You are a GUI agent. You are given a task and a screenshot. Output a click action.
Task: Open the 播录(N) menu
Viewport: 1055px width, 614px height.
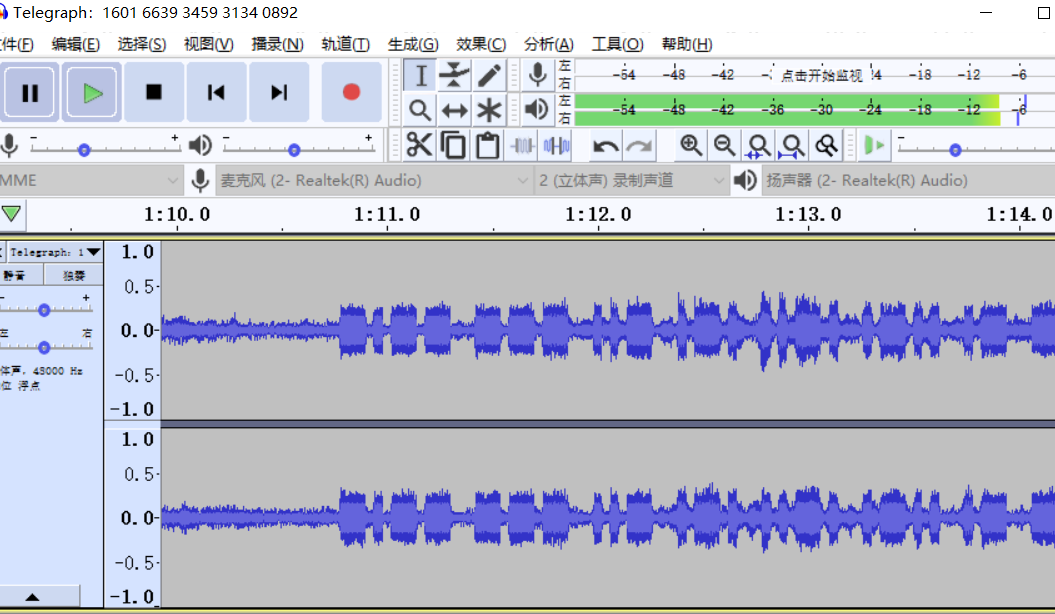(x=277, y=44)
